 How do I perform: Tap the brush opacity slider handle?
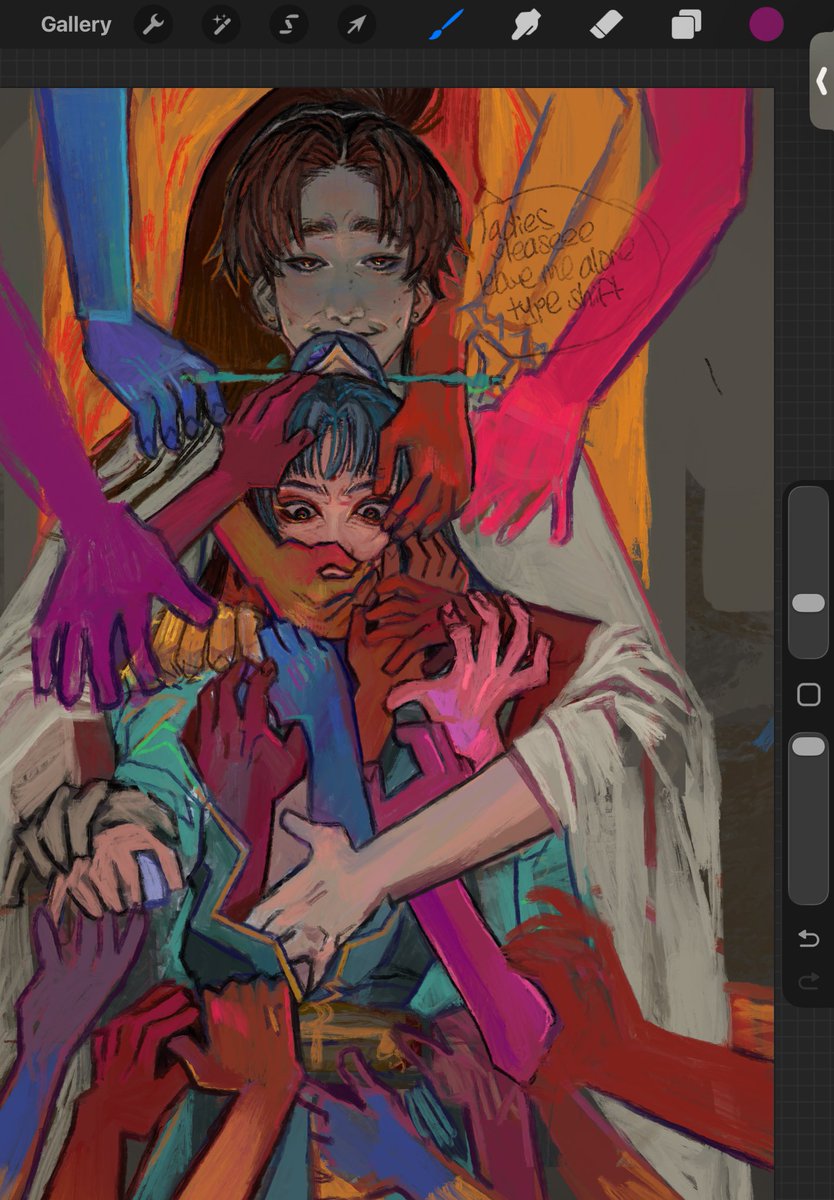pos(808,747)
